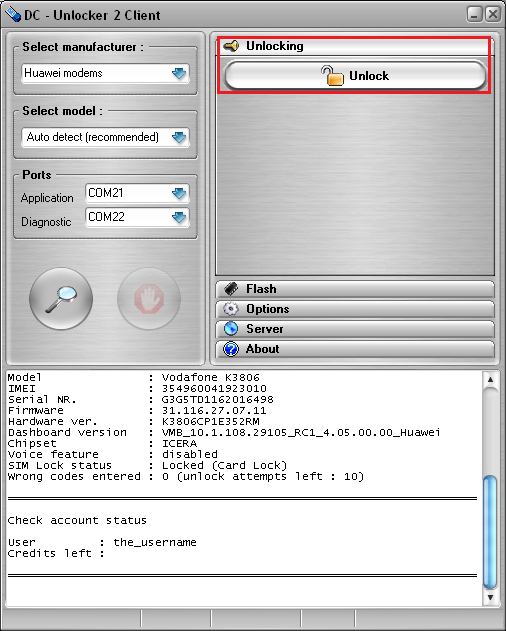Screen dimensions: 506x631
Task: Switch to the Server section
Action: click(x=355, y=329)
